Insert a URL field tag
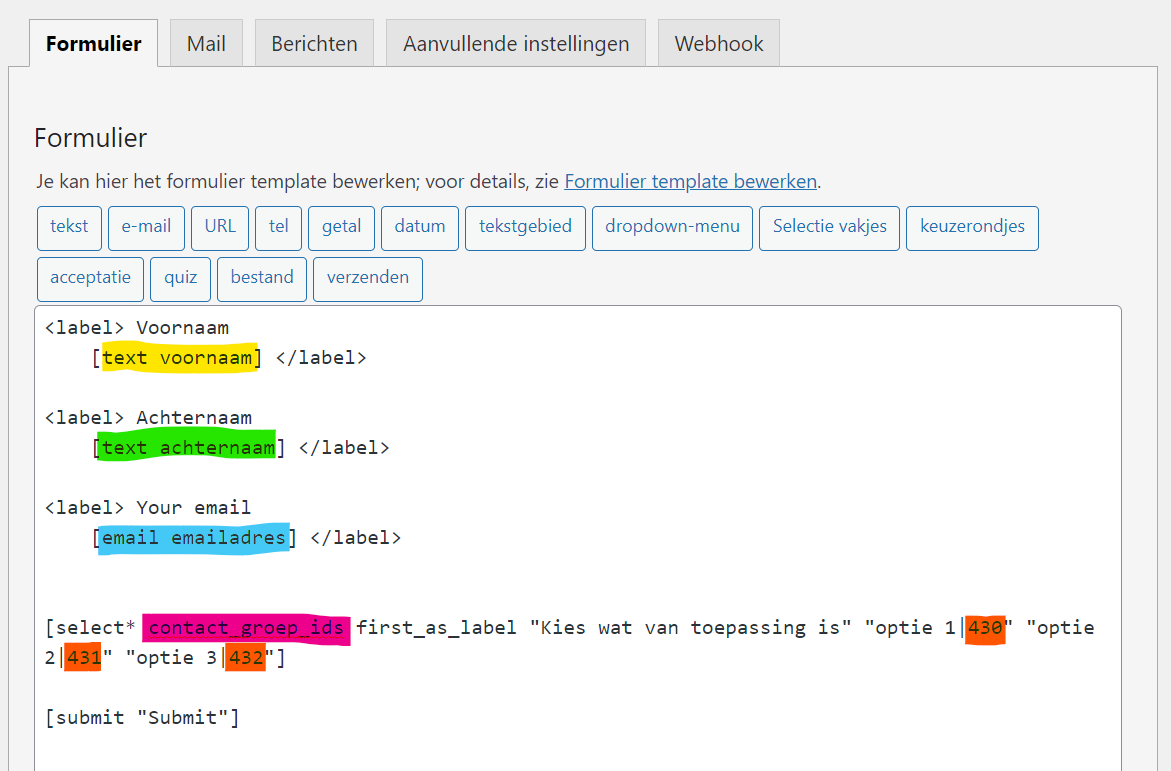Image resolution: width=1171 pixels, height=771 pixels. pyautogui.click(x=220, y=228)
